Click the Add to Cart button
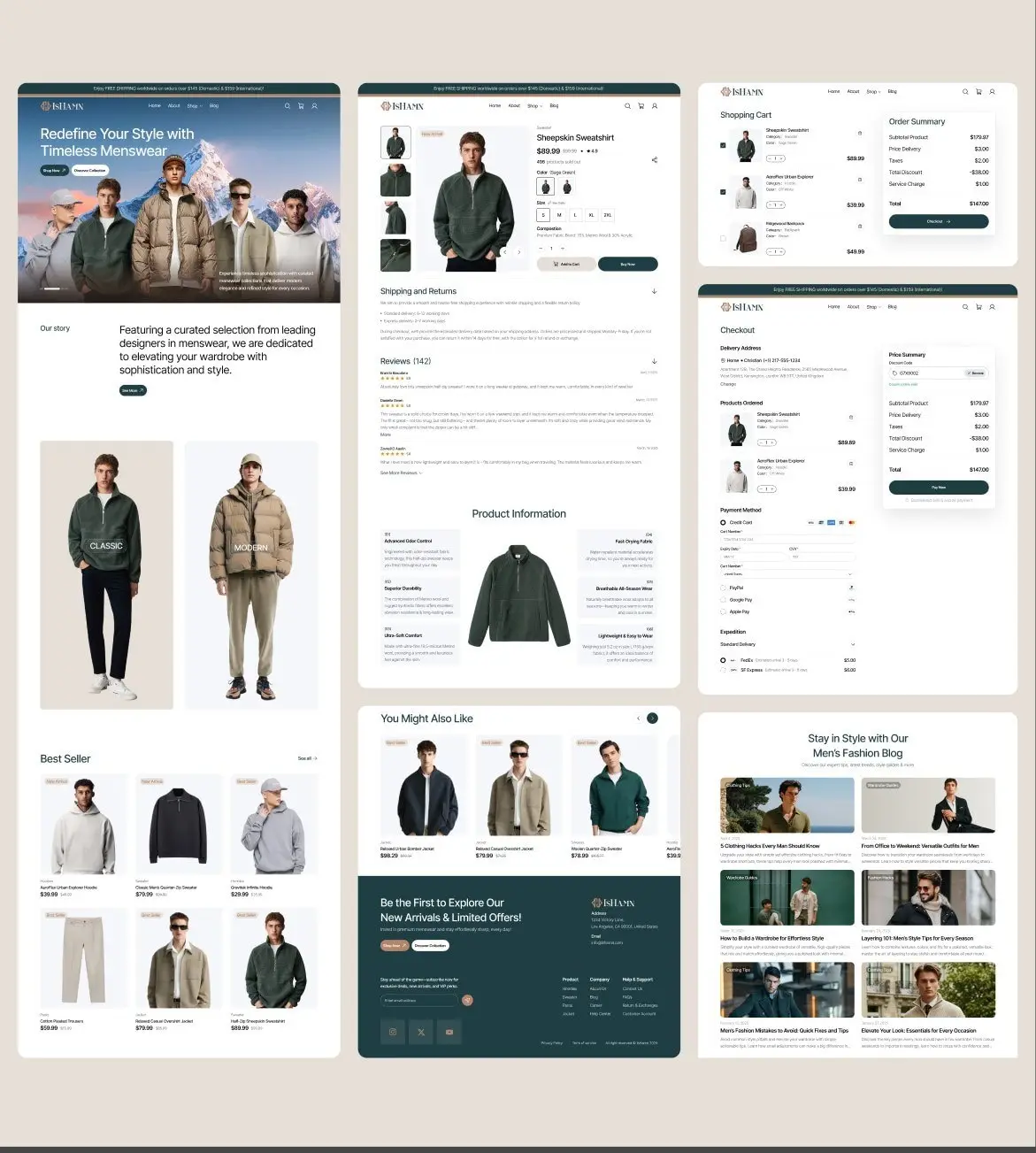The image size is (1036, 1153). [x=566, y=264]
